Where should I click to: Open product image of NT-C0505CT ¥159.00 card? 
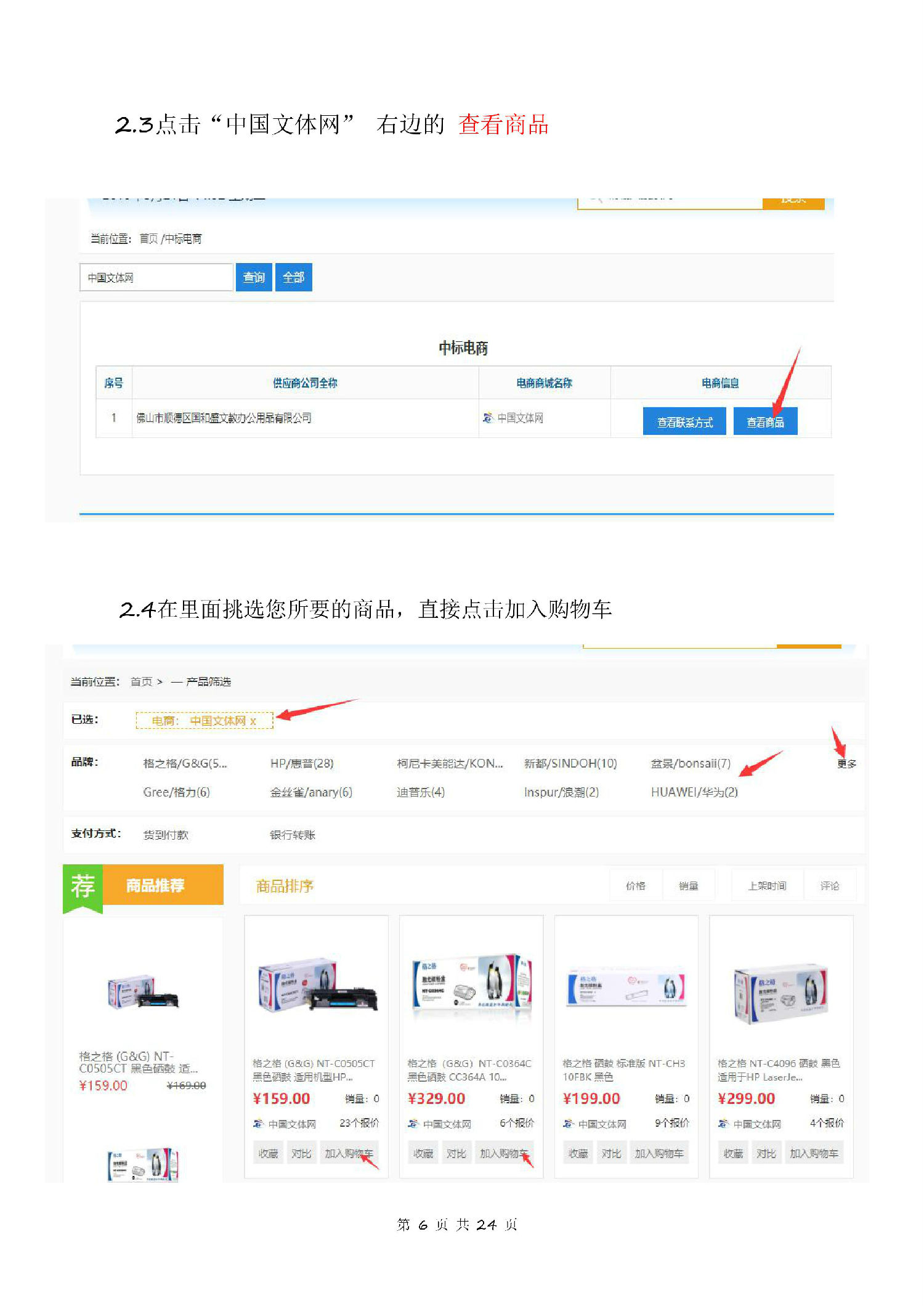[317, 985]
